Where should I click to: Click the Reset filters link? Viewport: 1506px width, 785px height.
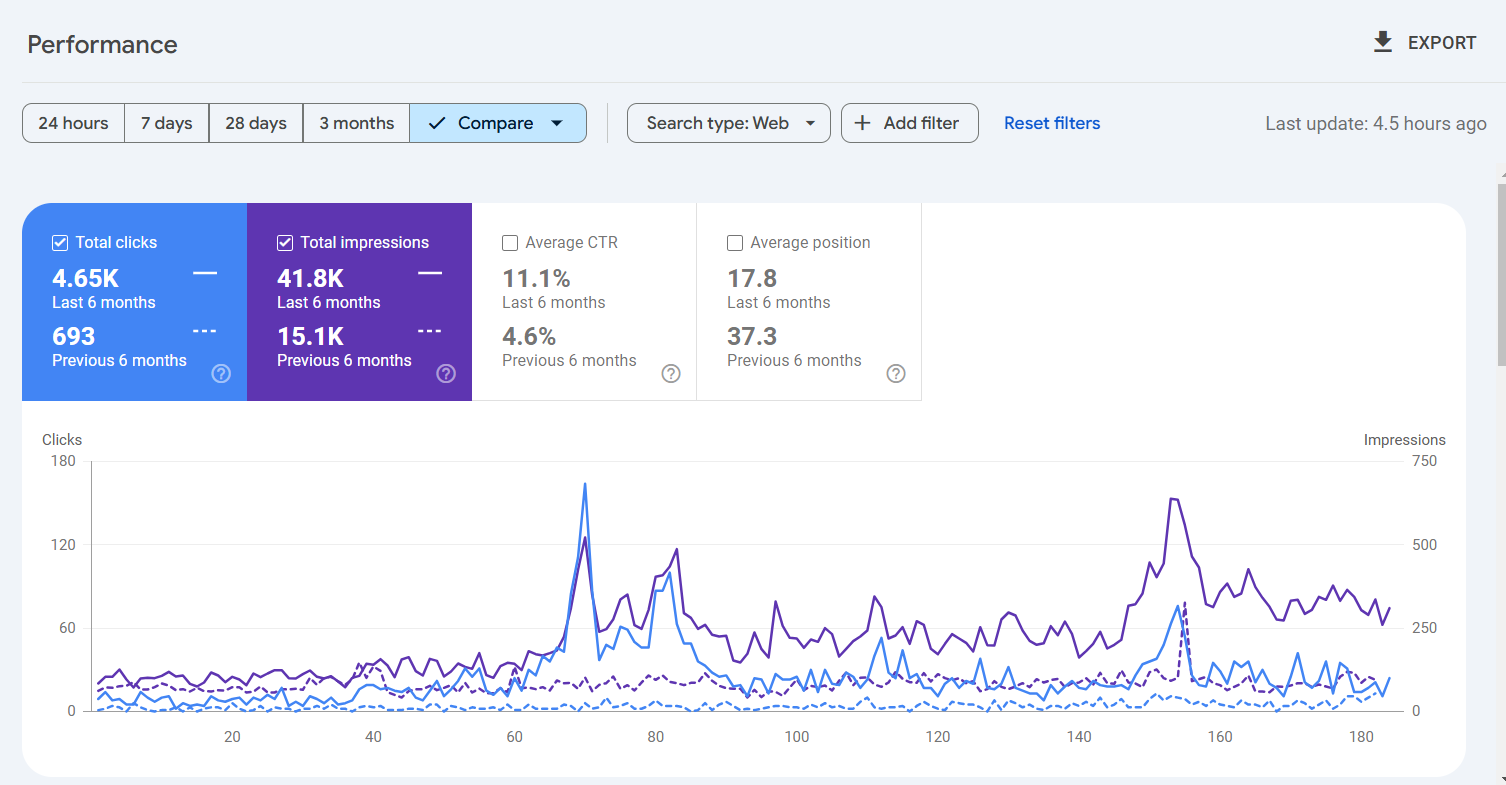pyautogui.click(x=1052, y=123)
